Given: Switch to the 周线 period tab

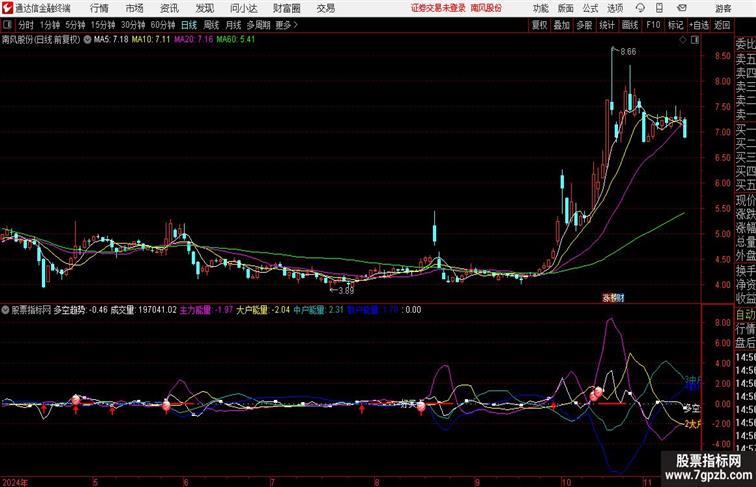Looking at the screenshot, I should 211,25.
